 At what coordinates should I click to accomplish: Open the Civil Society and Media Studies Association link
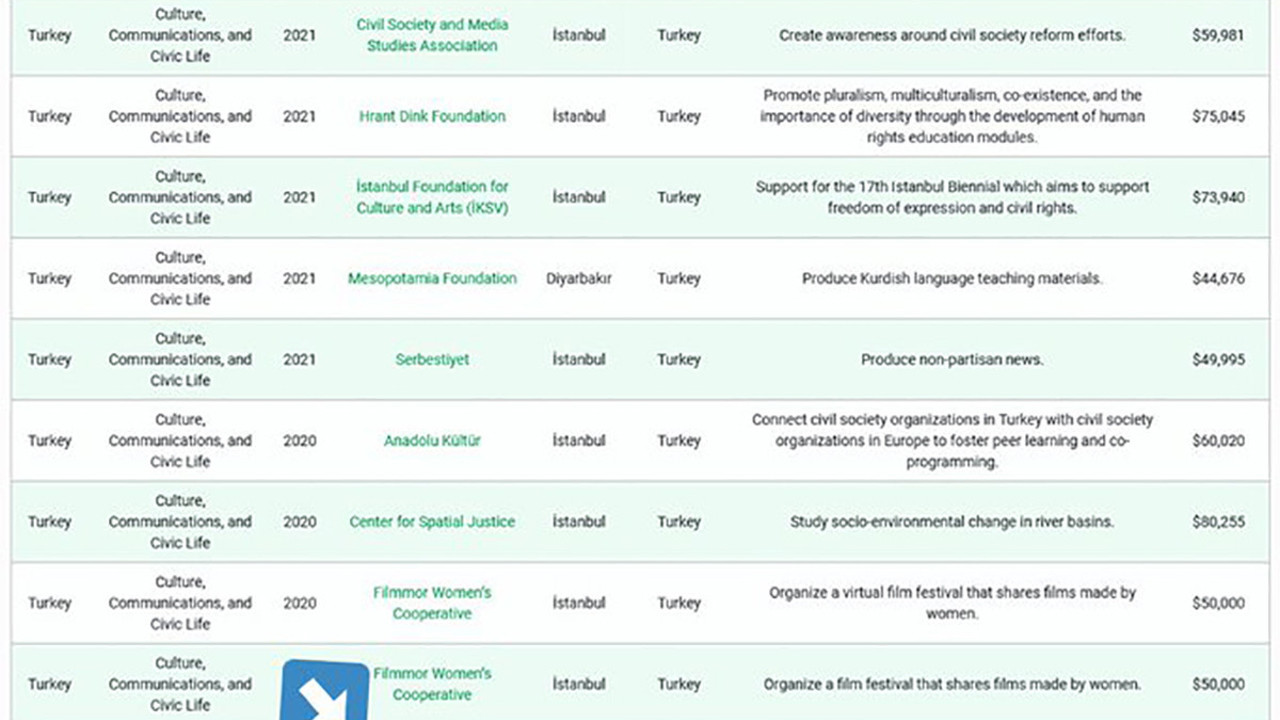coord(432,35)
